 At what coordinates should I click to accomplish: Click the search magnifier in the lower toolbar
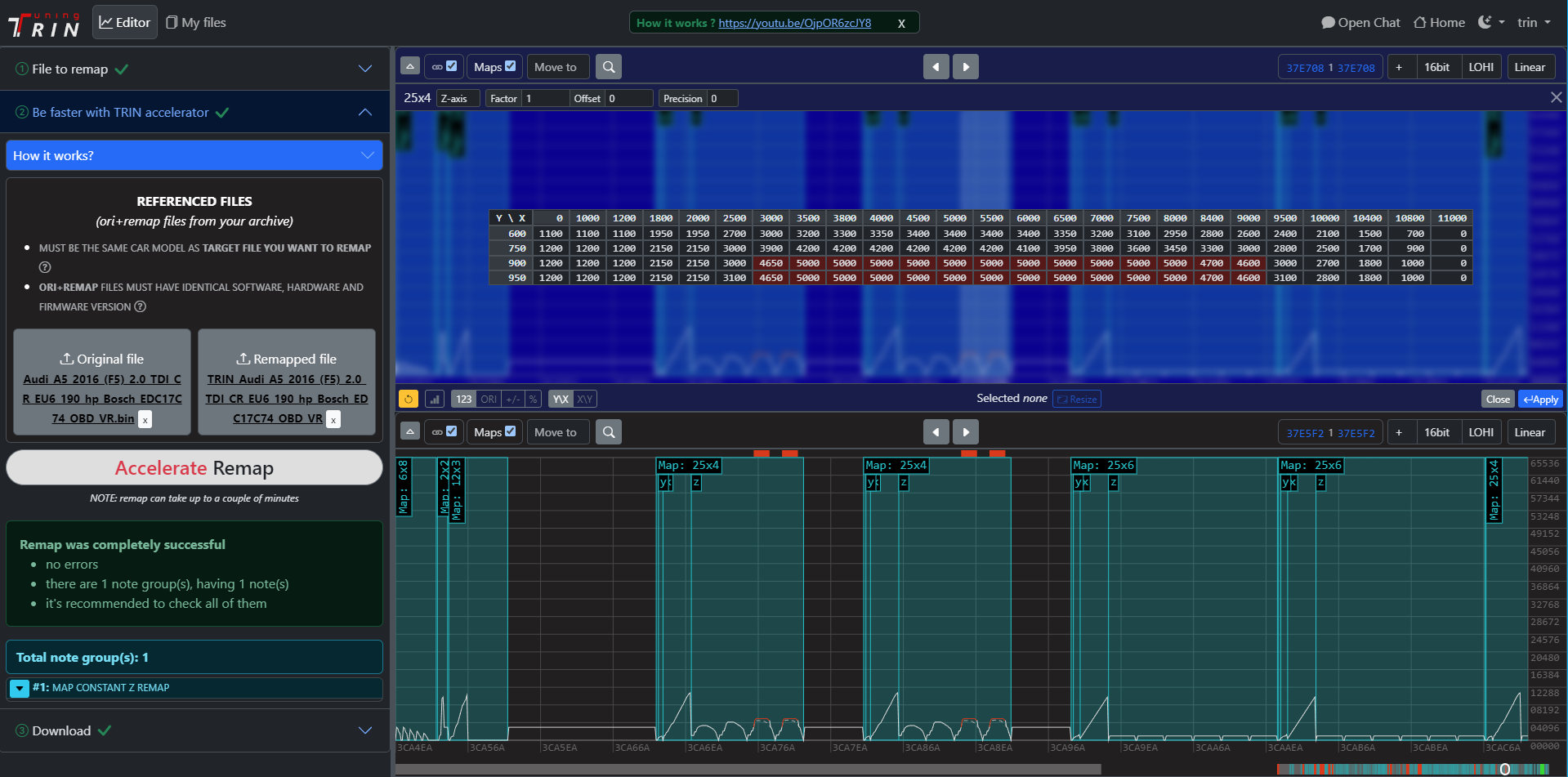tap(609, 432)
